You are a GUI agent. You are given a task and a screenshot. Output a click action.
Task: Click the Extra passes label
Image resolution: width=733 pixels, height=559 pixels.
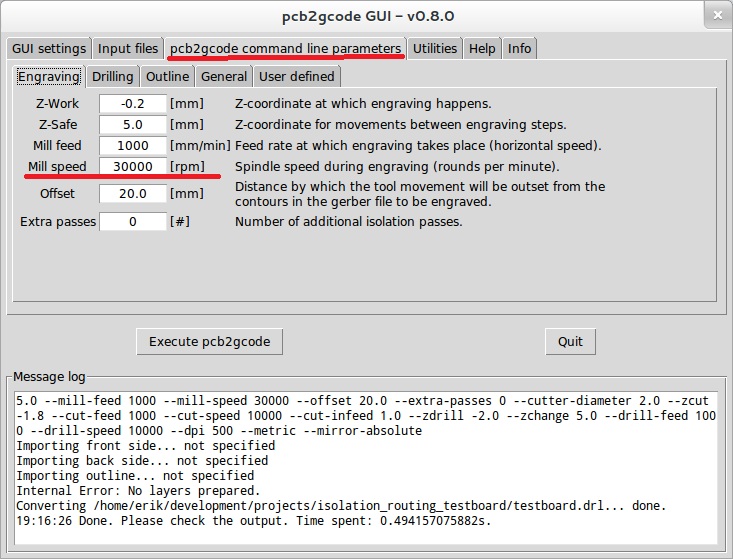pos(58,222)
